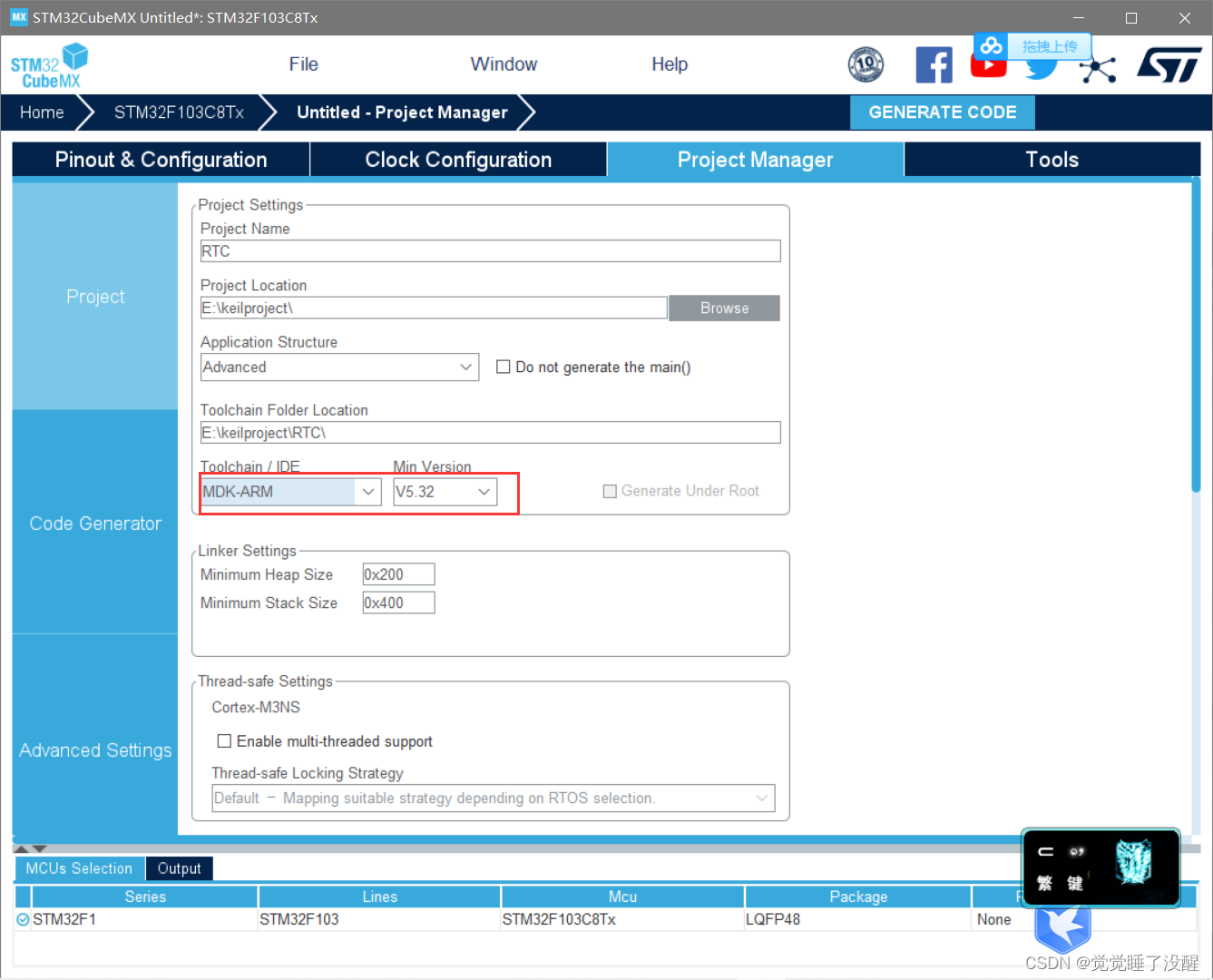Image resolution: width=1213 pixels, height=980 pixels.
Task: Open the Code Generator side section
Action: point(95,524)
